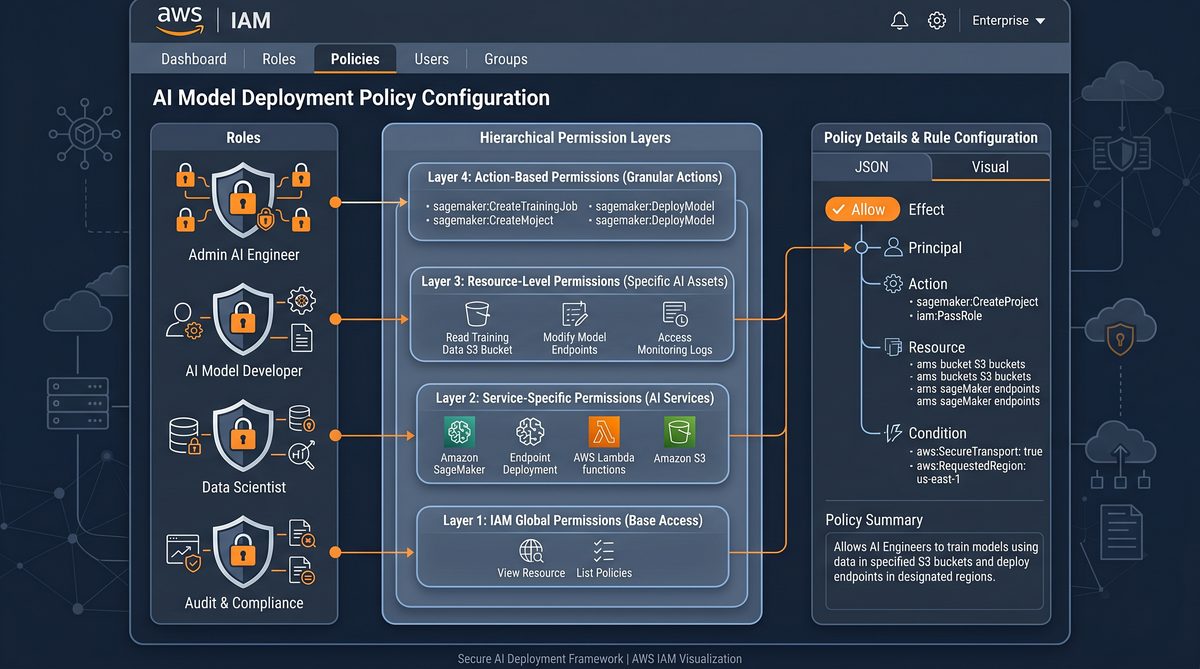Click the Admin AI Engineer role label

tap(244, 255)
